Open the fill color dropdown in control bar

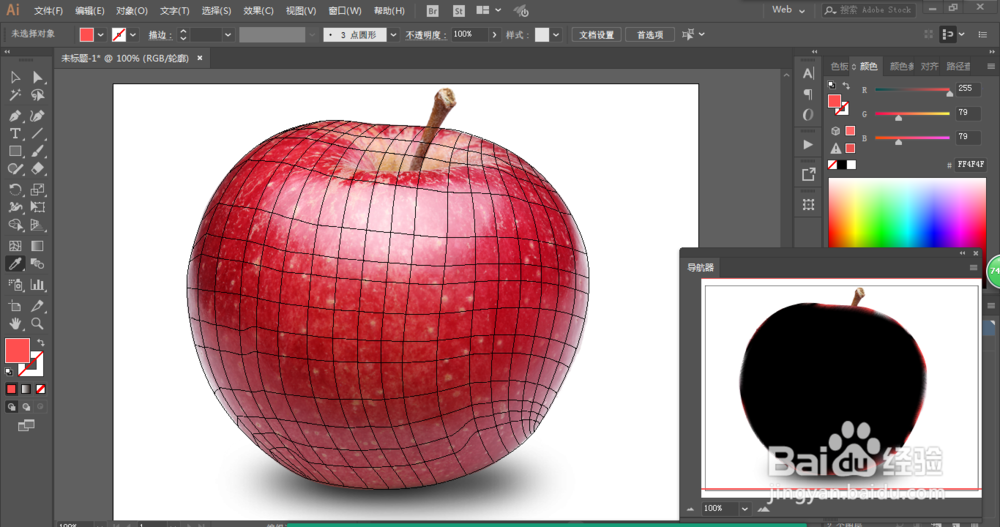100,35
